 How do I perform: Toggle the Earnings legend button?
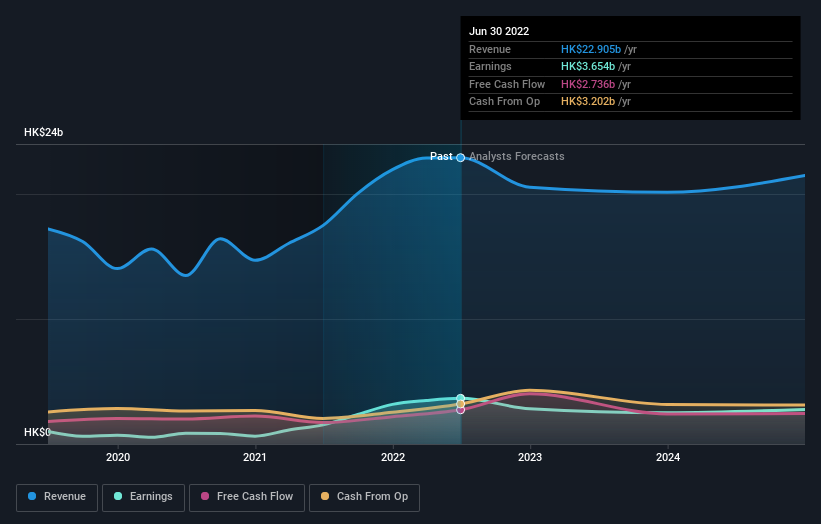coord(143,497)
